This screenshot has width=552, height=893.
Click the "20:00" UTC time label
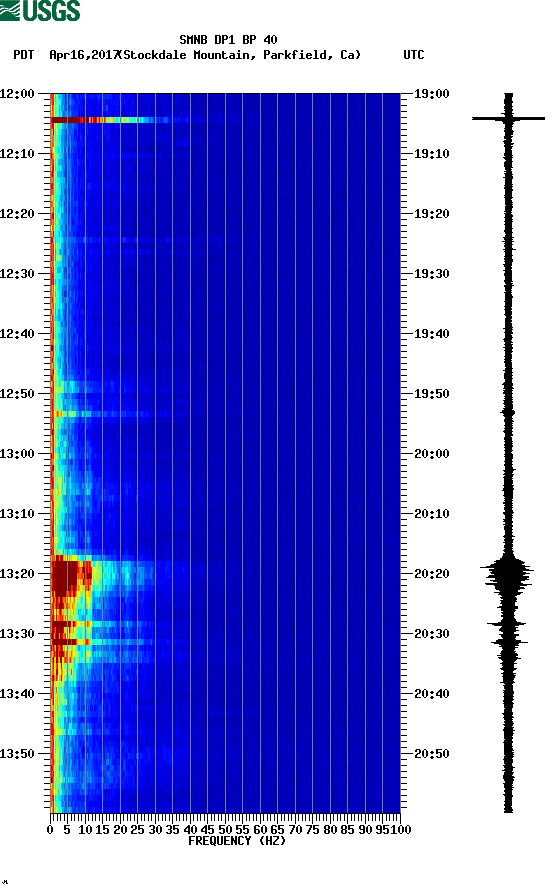432,453
